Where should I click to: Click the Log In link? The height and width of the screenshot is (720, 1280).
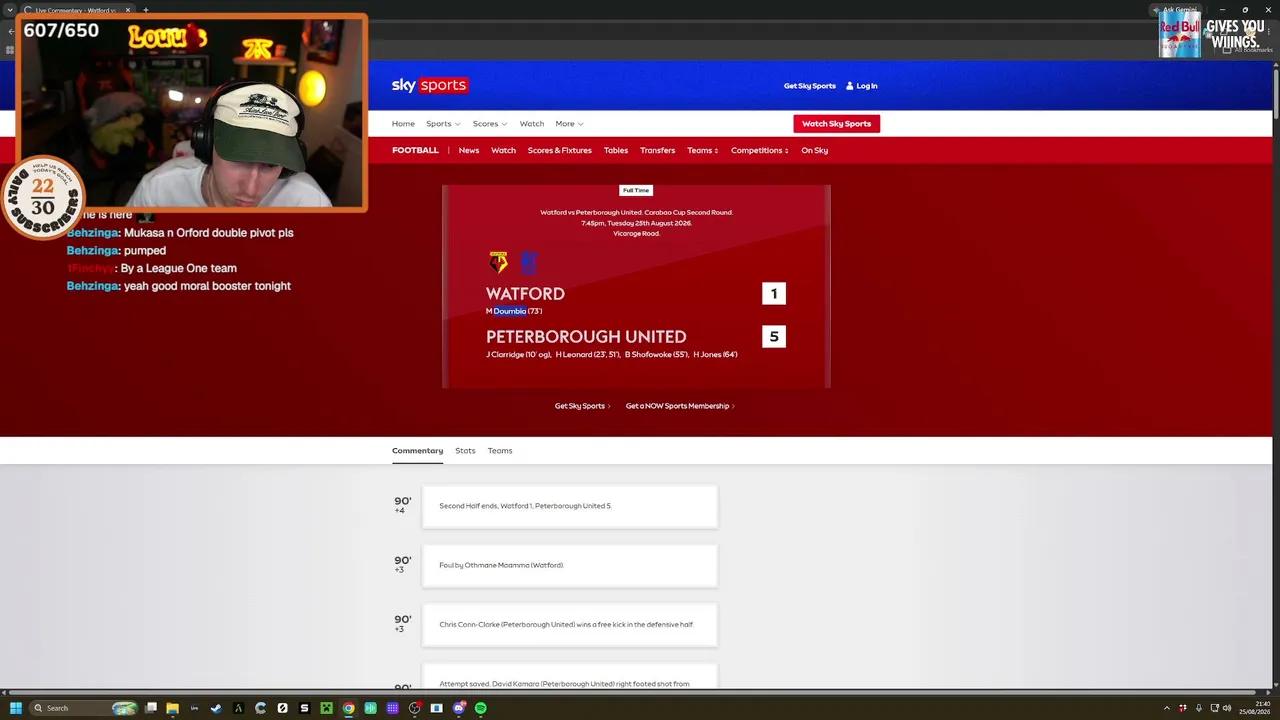[x=867, y=86]
